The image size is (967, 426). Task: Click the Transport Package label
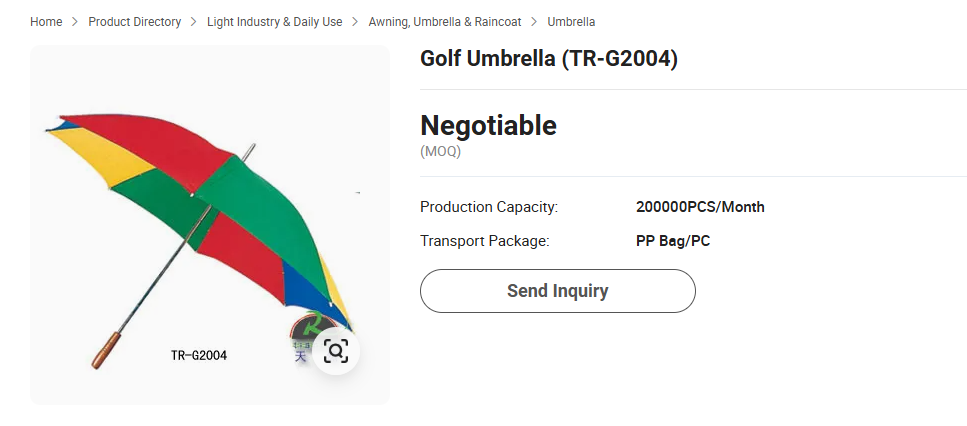tap(485, 241)
